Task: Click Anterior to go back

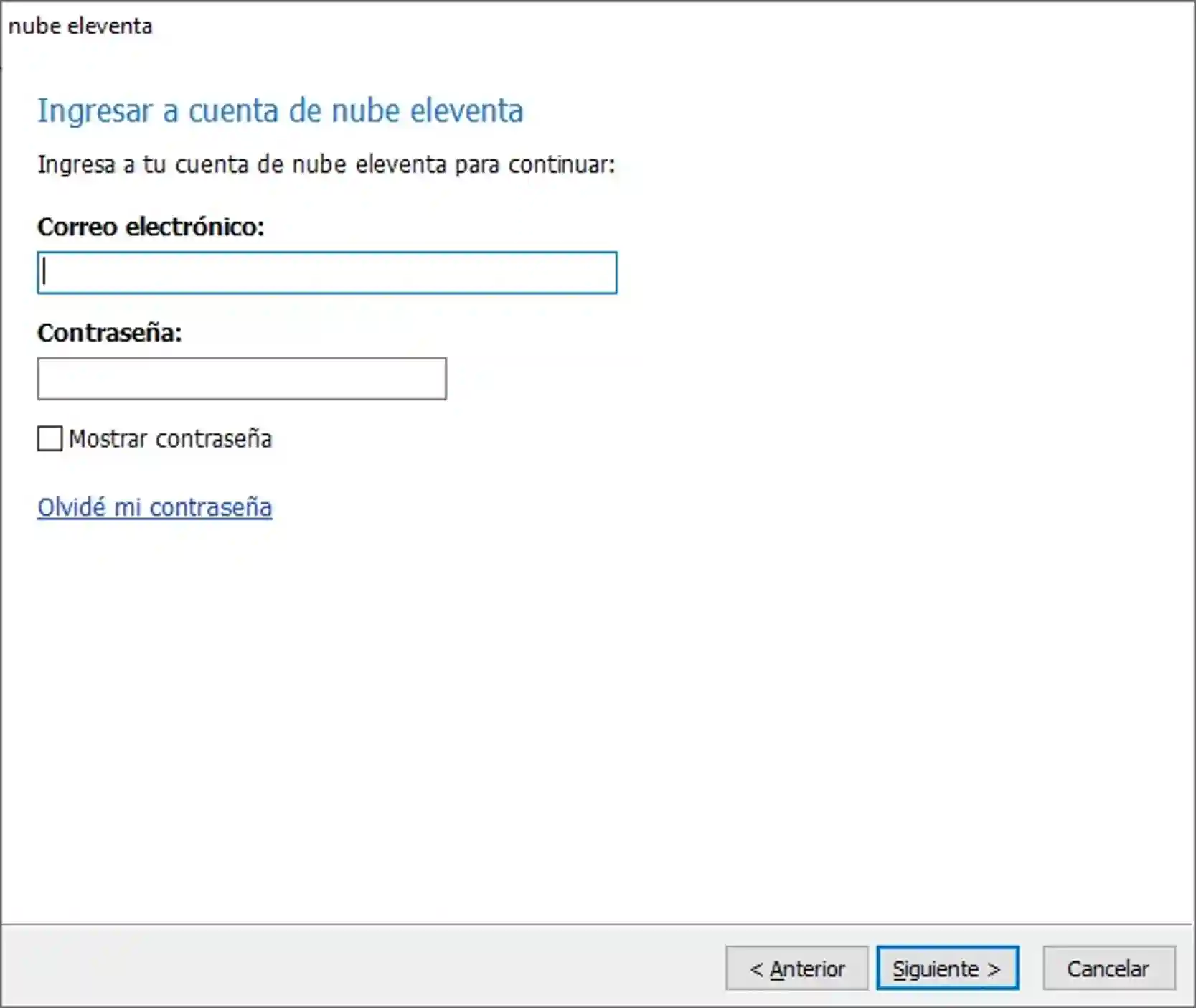Action: [x=796, y=968]
